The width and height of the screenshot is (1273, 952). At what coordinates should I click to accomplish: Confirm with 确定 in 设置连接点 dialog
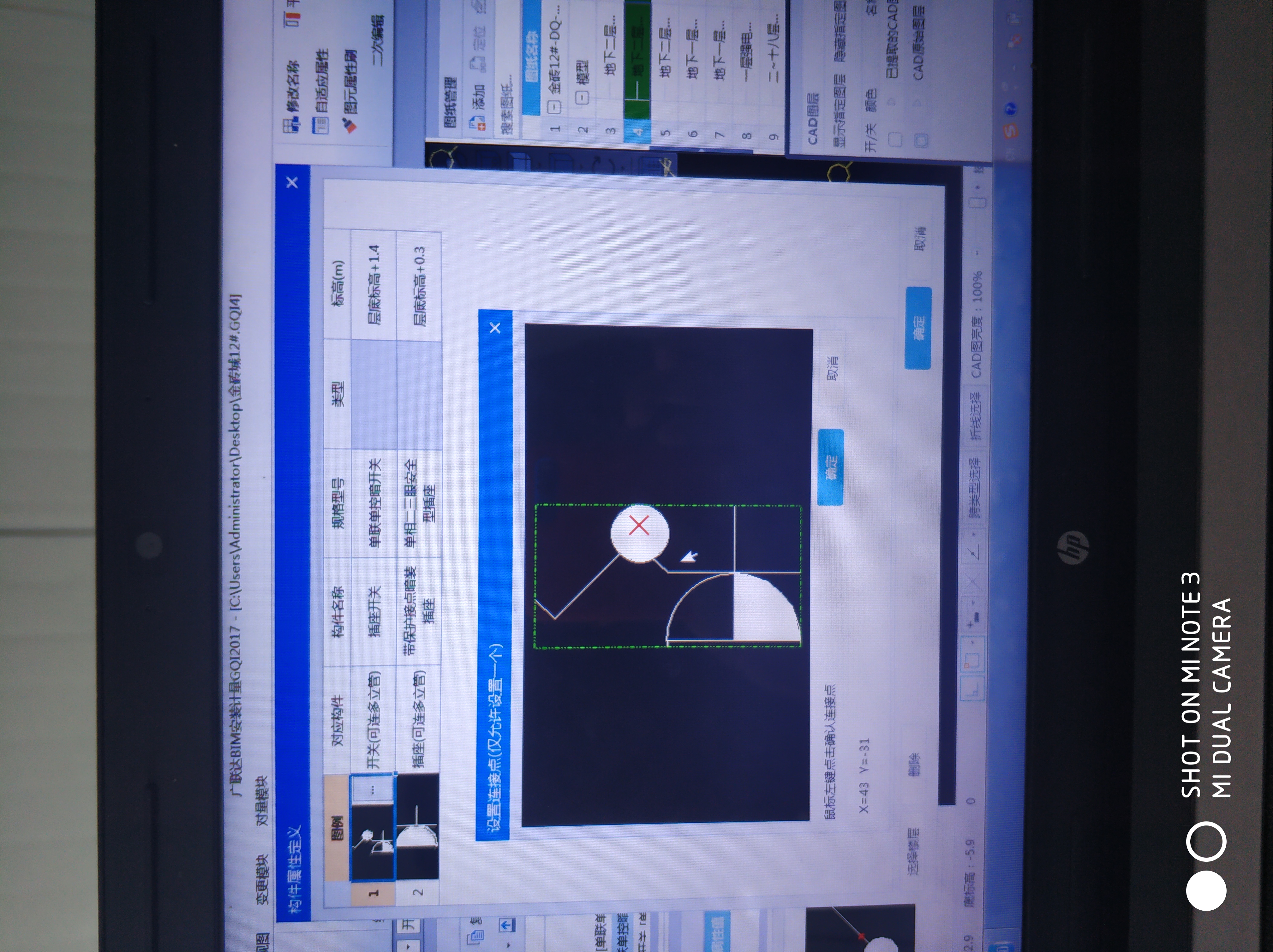[830, 467]
